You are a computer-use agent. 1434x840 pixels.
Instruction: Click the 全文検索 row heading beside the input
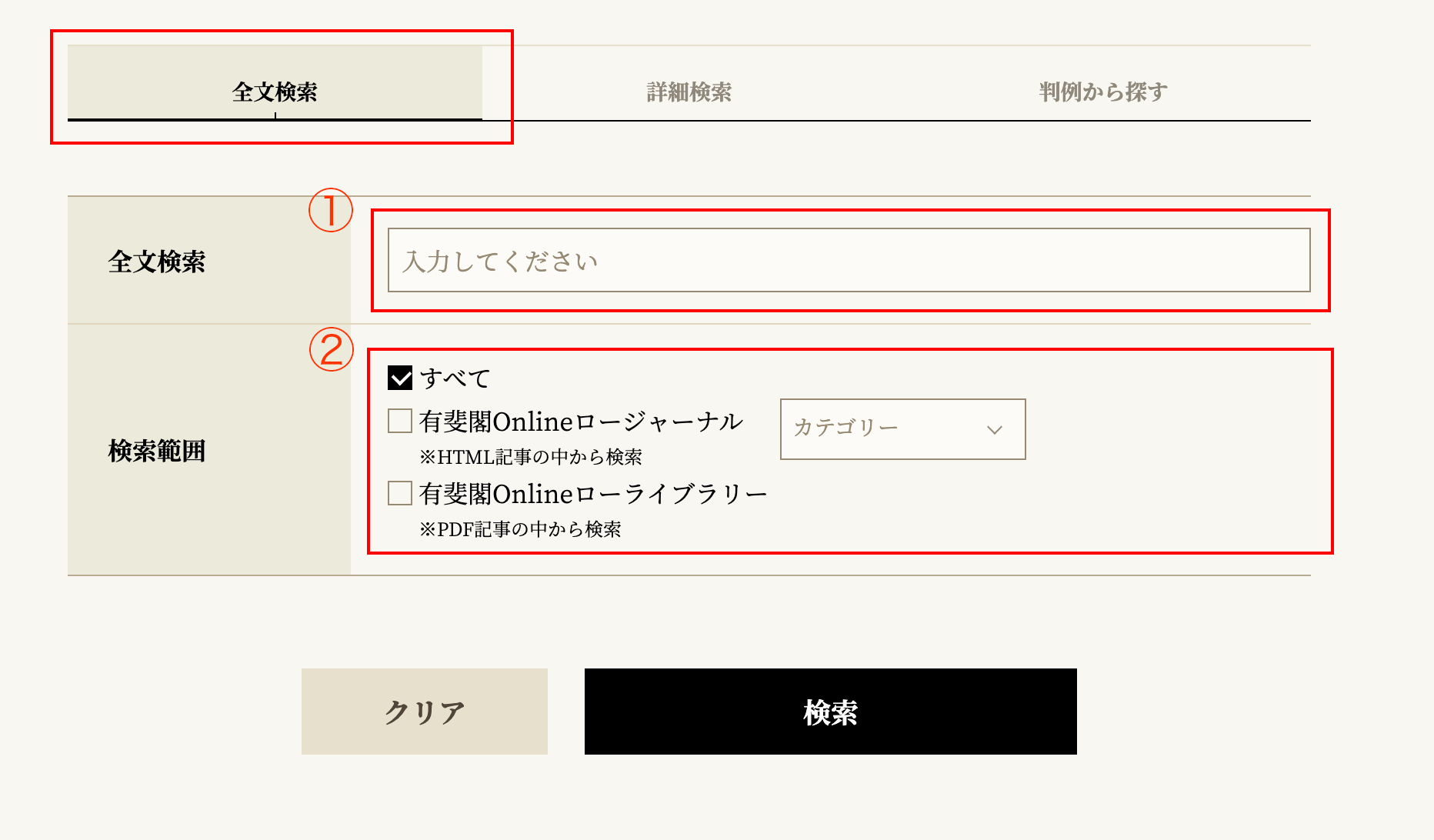pos(157,262)
